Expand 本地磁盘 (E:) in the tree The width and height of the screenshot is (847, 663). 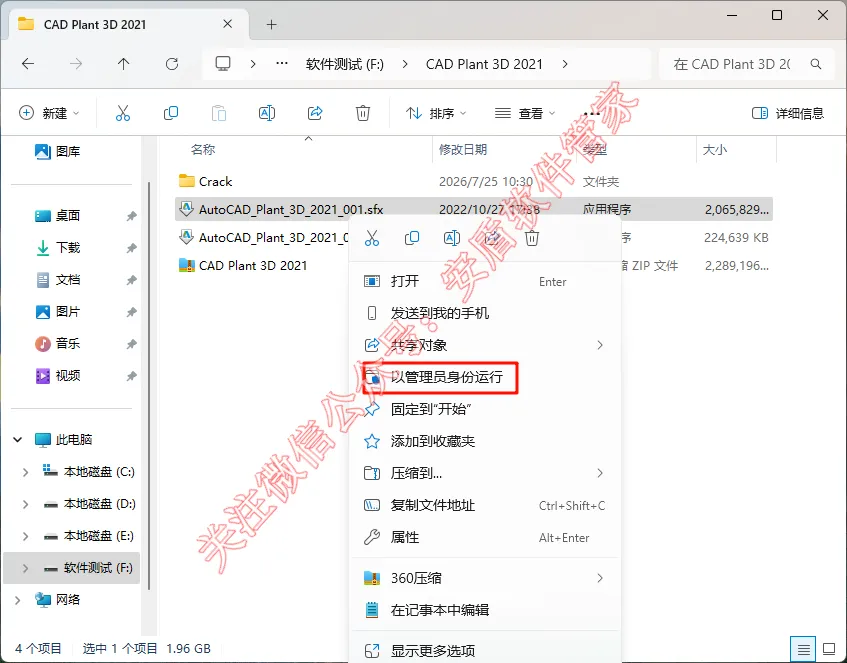click(25, 536)
